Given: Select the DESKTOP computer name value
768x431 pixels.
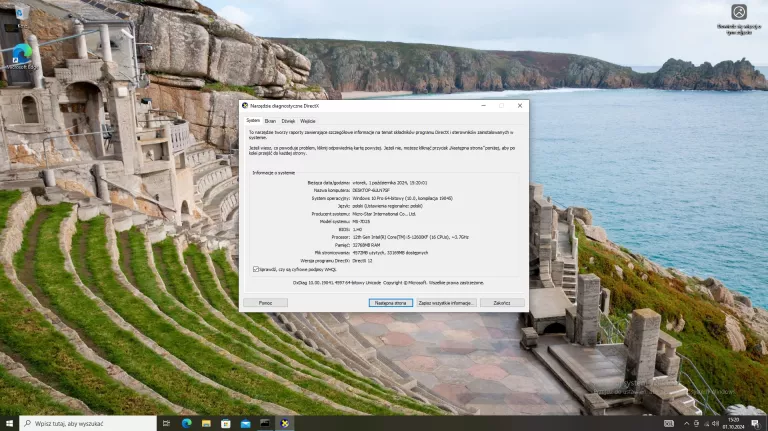Looking at the screenshot, I should click(371, 191).
